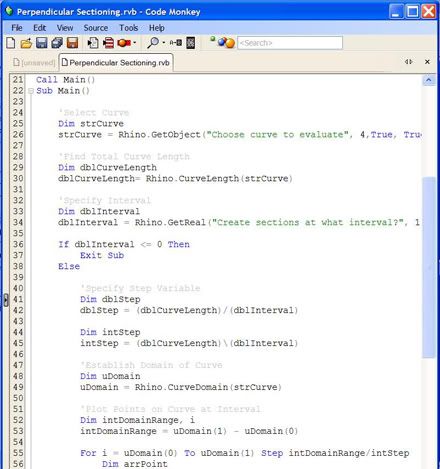The width and height of the screenshot is (440, 469).
Task: Click the magnifying glass Find icon
Action: (153, 43)
